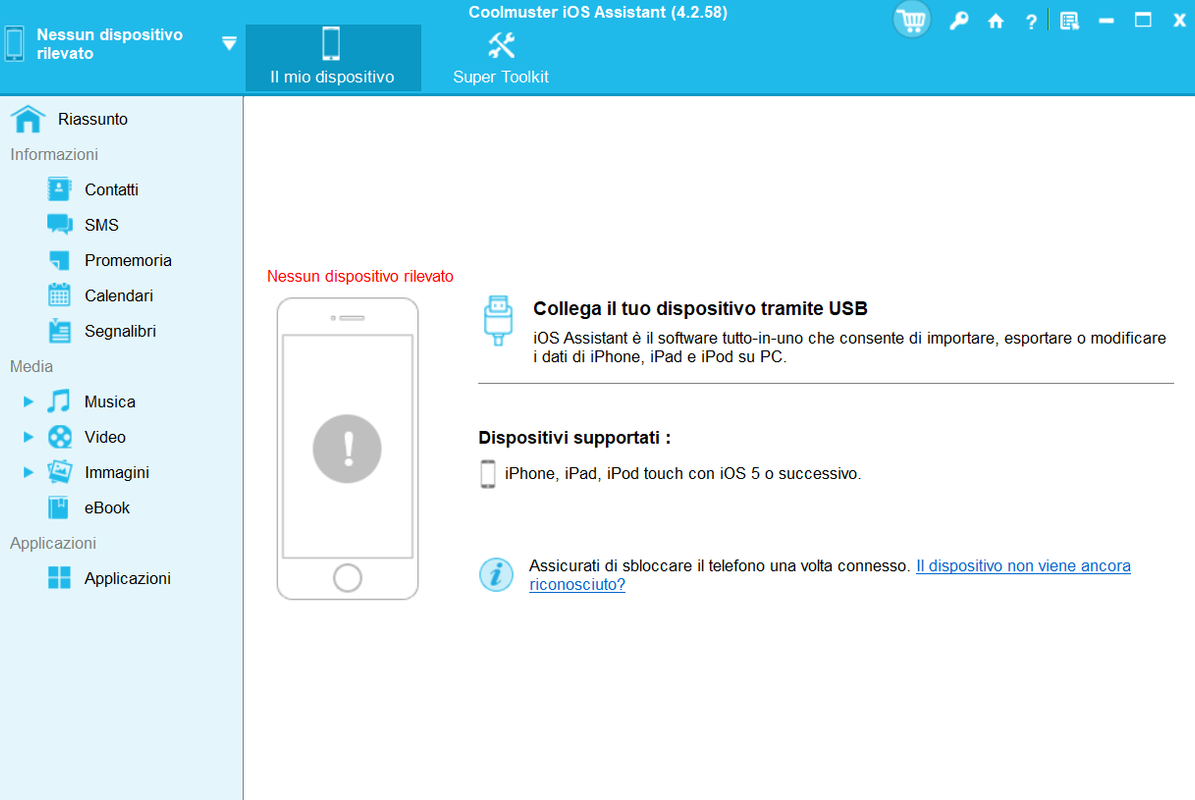Click the small phone icon by supported devices
1195x800 pixels.
click(488, 473)
